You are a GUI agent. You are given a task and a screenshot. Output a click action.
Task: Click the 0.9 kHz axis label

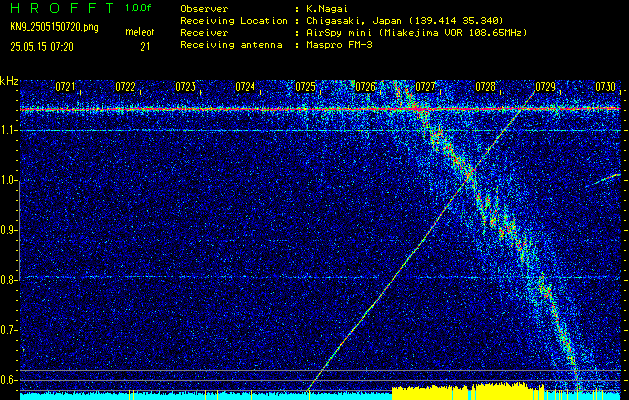pos(7,230)
